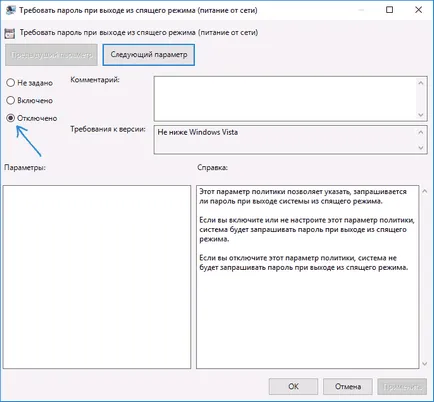Close the policy dialog window
434x402 pixels.
[x=418, y=10]
